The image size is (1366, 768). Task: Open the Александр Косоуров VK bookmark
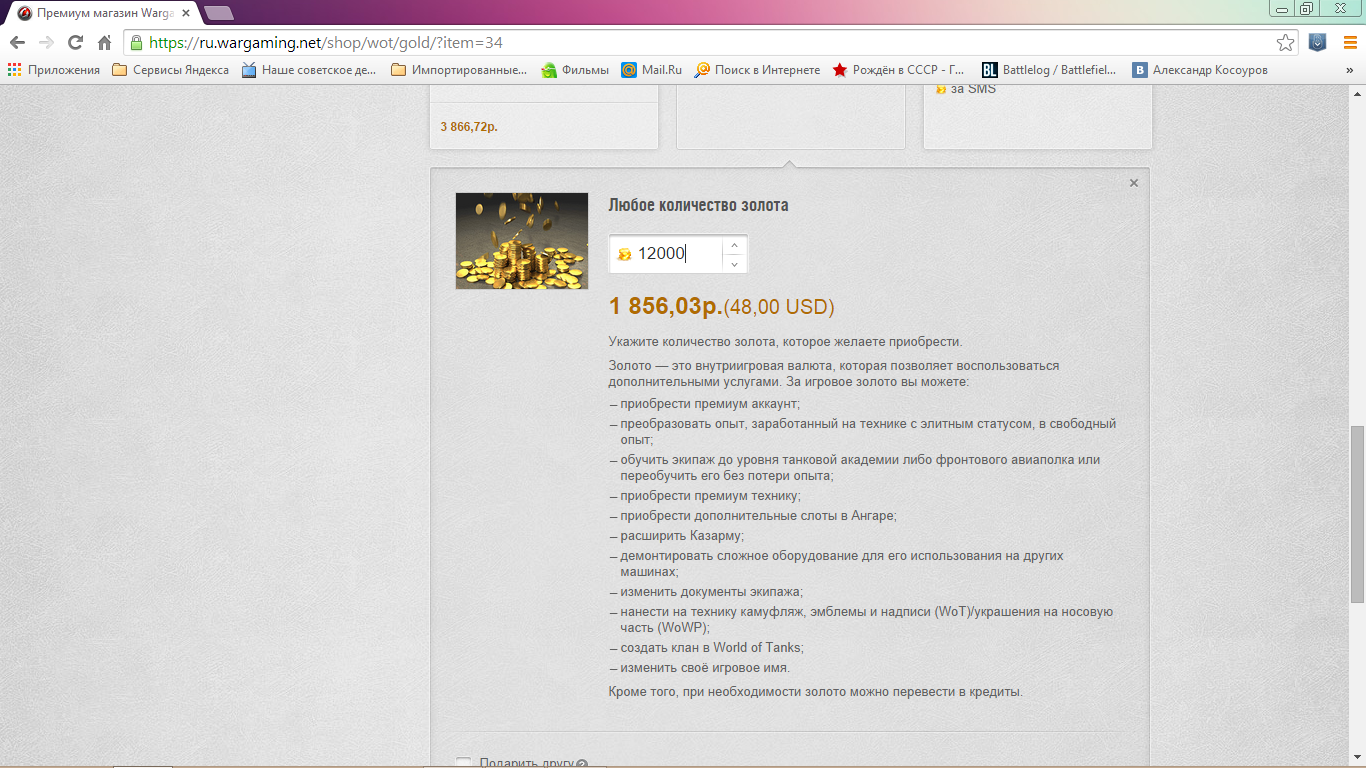click(x=1200, y=69)
